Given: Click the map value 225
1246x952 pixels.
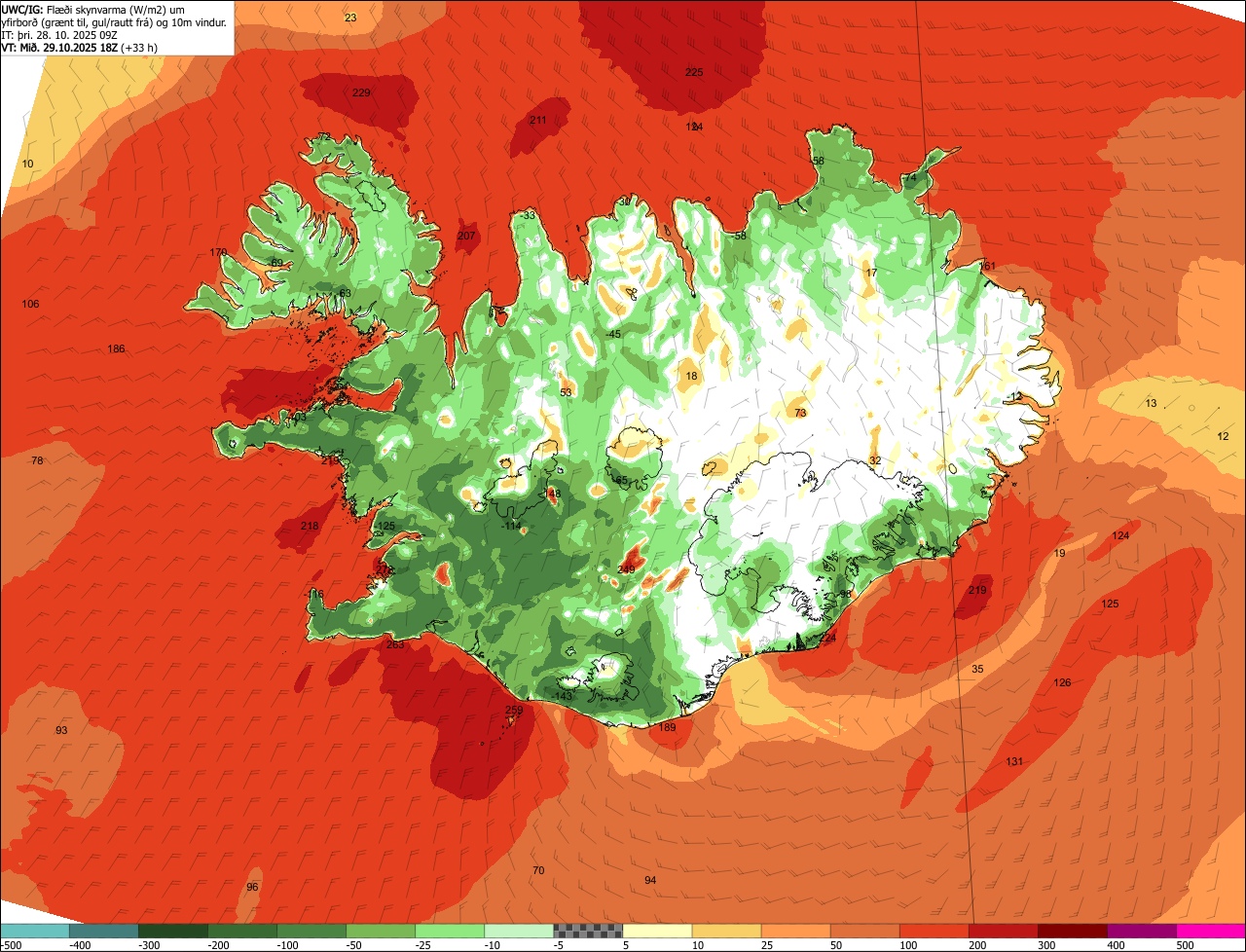Looking at the screenshot, I should click(694, 72).
